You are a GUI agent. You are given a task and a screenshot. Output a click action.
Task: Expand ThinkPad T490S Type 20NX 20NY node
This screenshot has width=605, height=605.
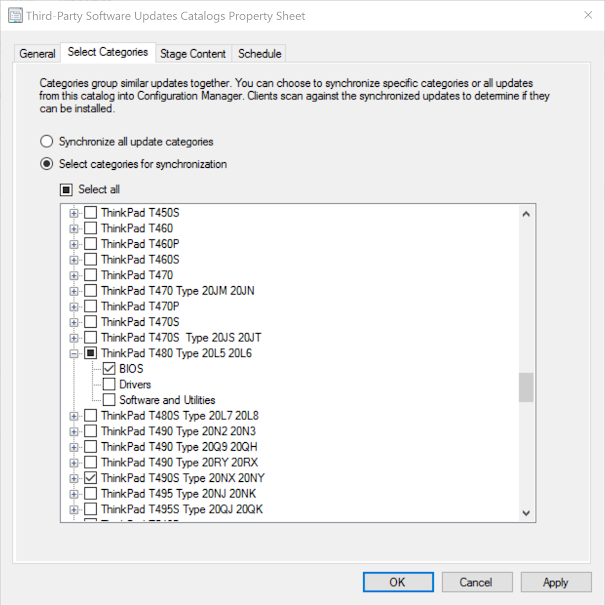click(74, 478)
